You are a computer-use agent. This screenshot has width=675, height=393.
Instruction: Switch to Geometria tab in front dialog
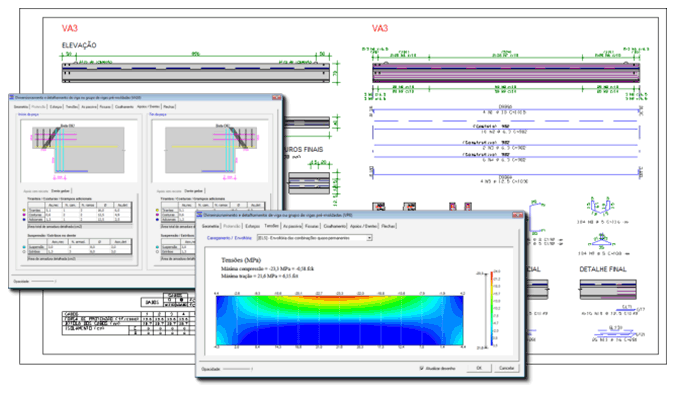(x=211, y=226)
